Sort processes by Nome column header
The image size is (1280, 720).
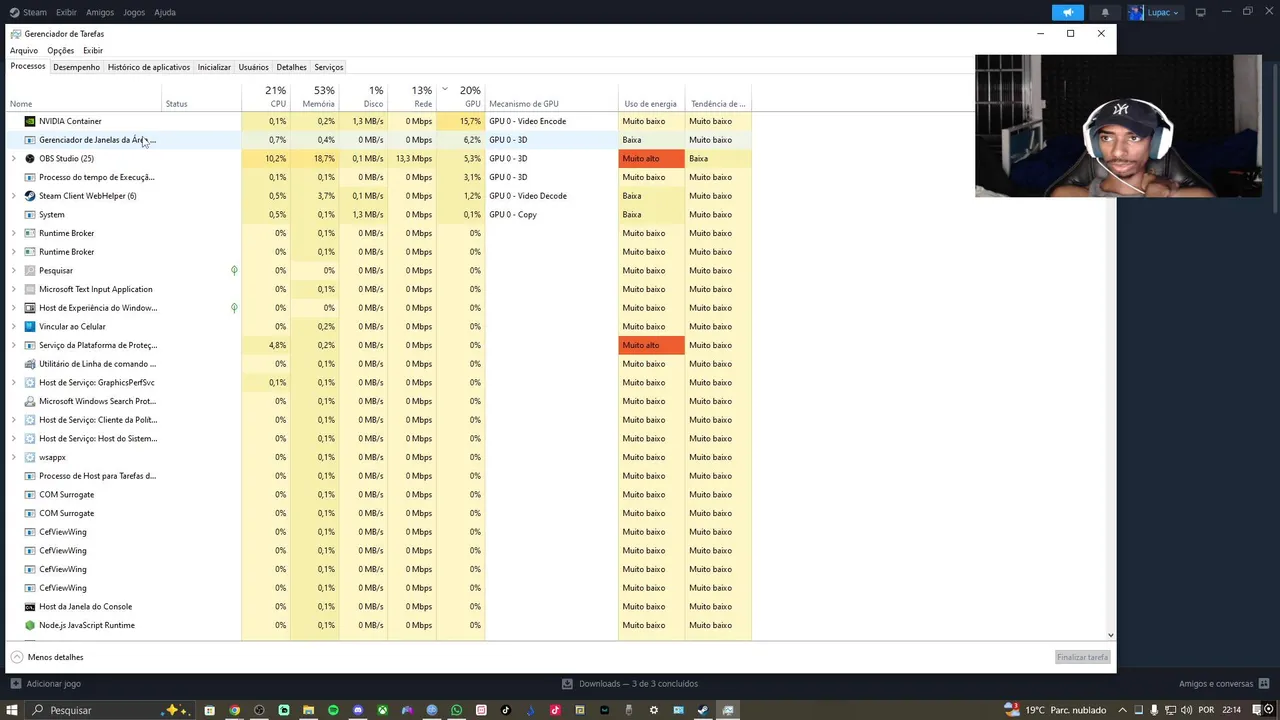click(84, 97)
